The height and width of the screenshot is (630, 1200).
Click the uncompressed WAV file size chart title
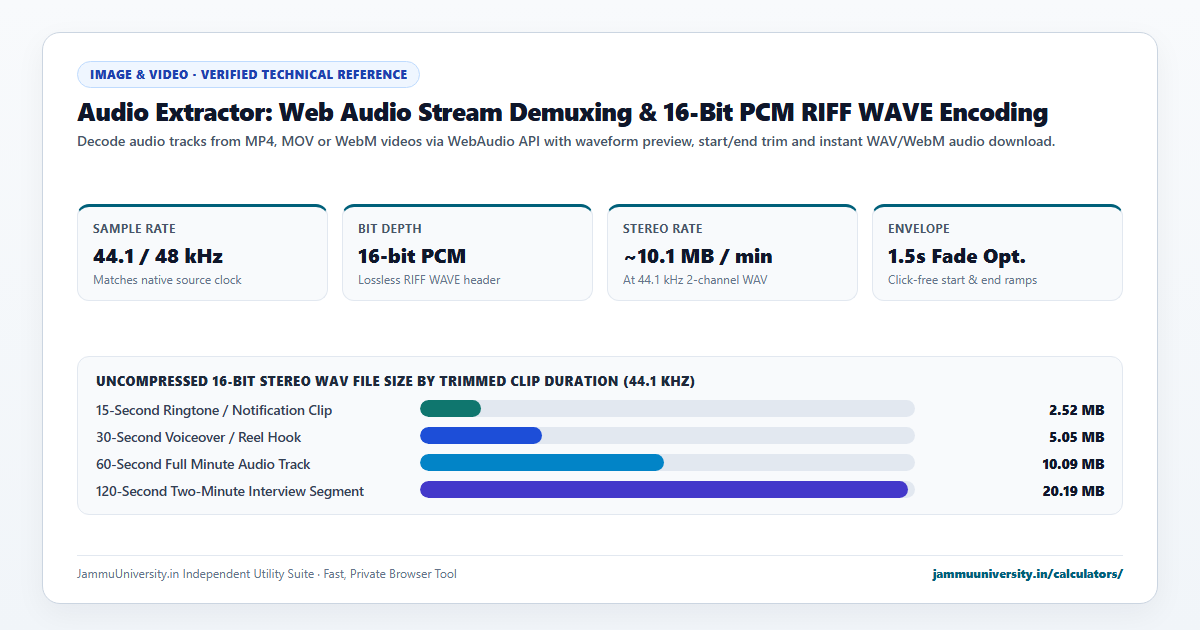coord(395,381)
